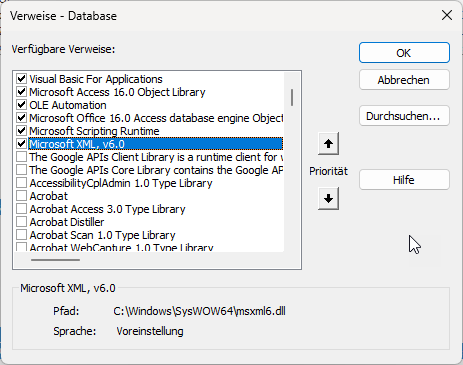The image size is (463, 365).
Task: Select 'Visual Basic For Applications' row text
Action: coord(96,79)
